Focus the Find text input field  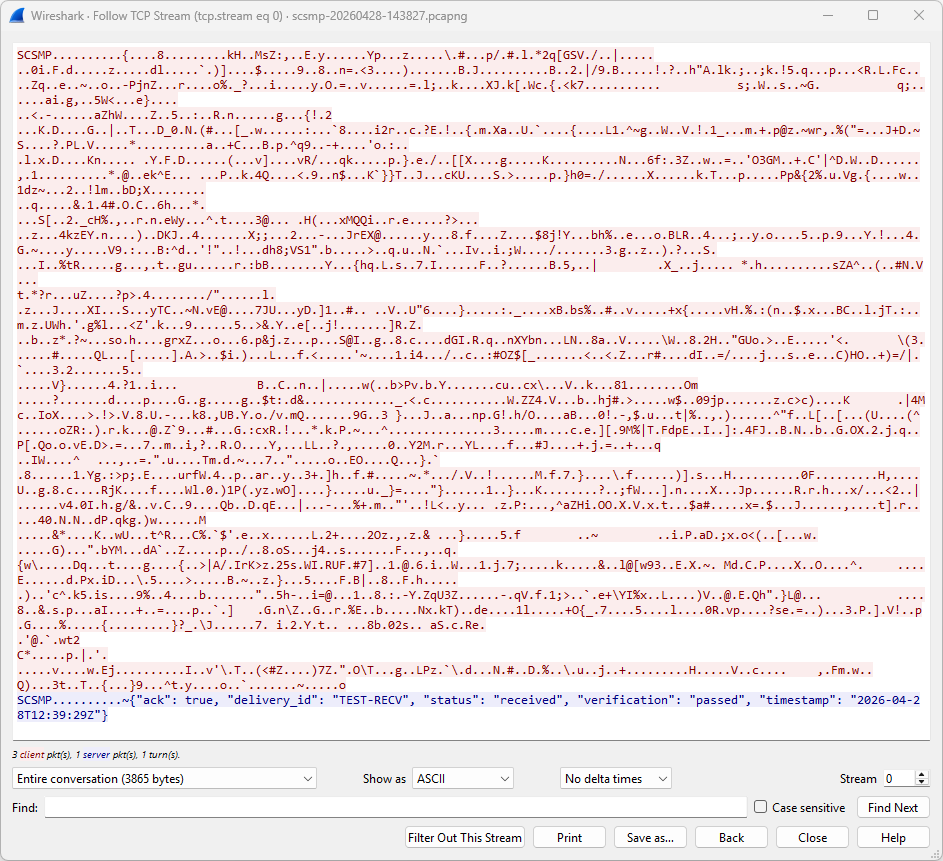click(x=396, y=807)
